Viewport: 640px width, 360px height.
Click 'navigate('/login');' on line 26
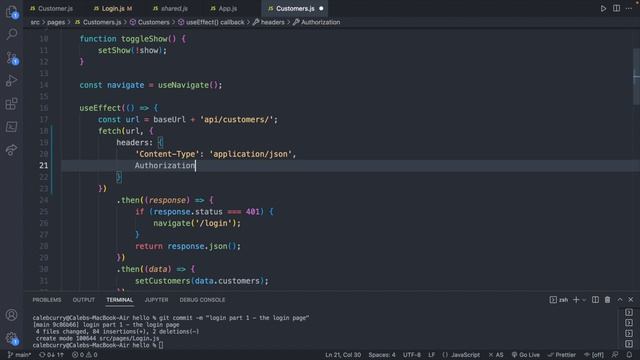point(197,223)
